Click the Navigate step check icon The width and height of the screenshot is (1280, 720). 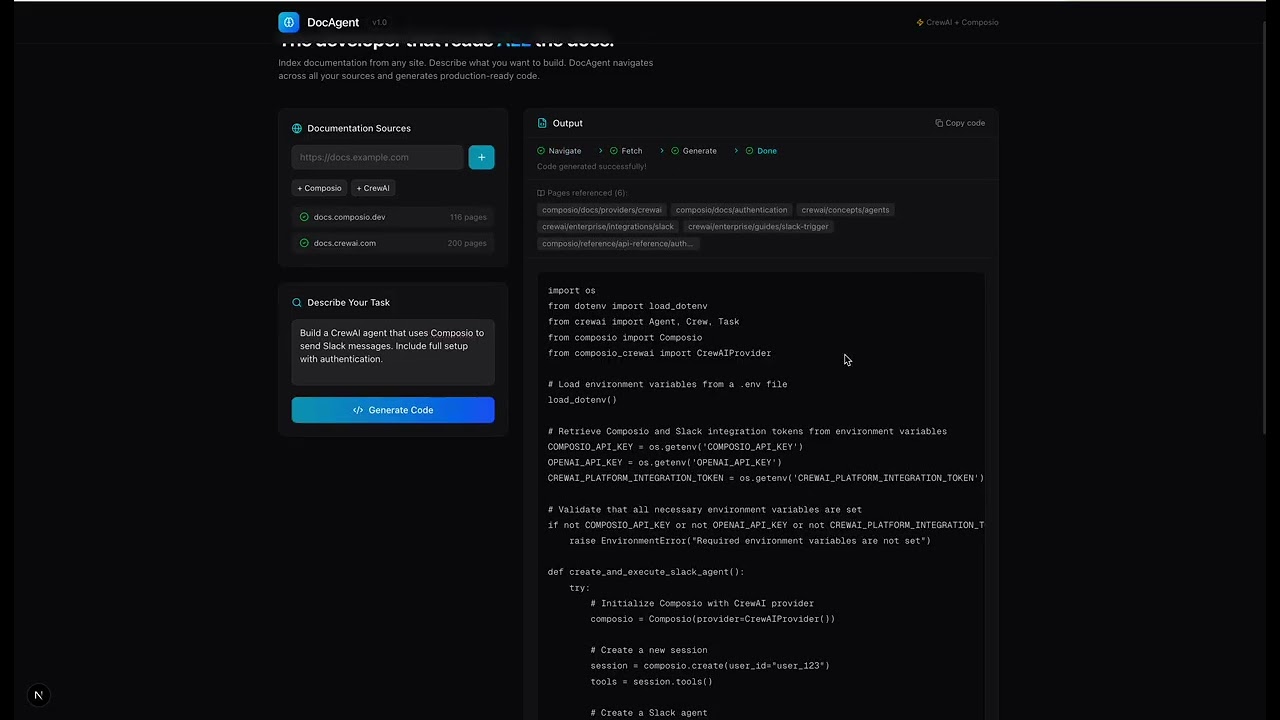[x=541, y=151]
